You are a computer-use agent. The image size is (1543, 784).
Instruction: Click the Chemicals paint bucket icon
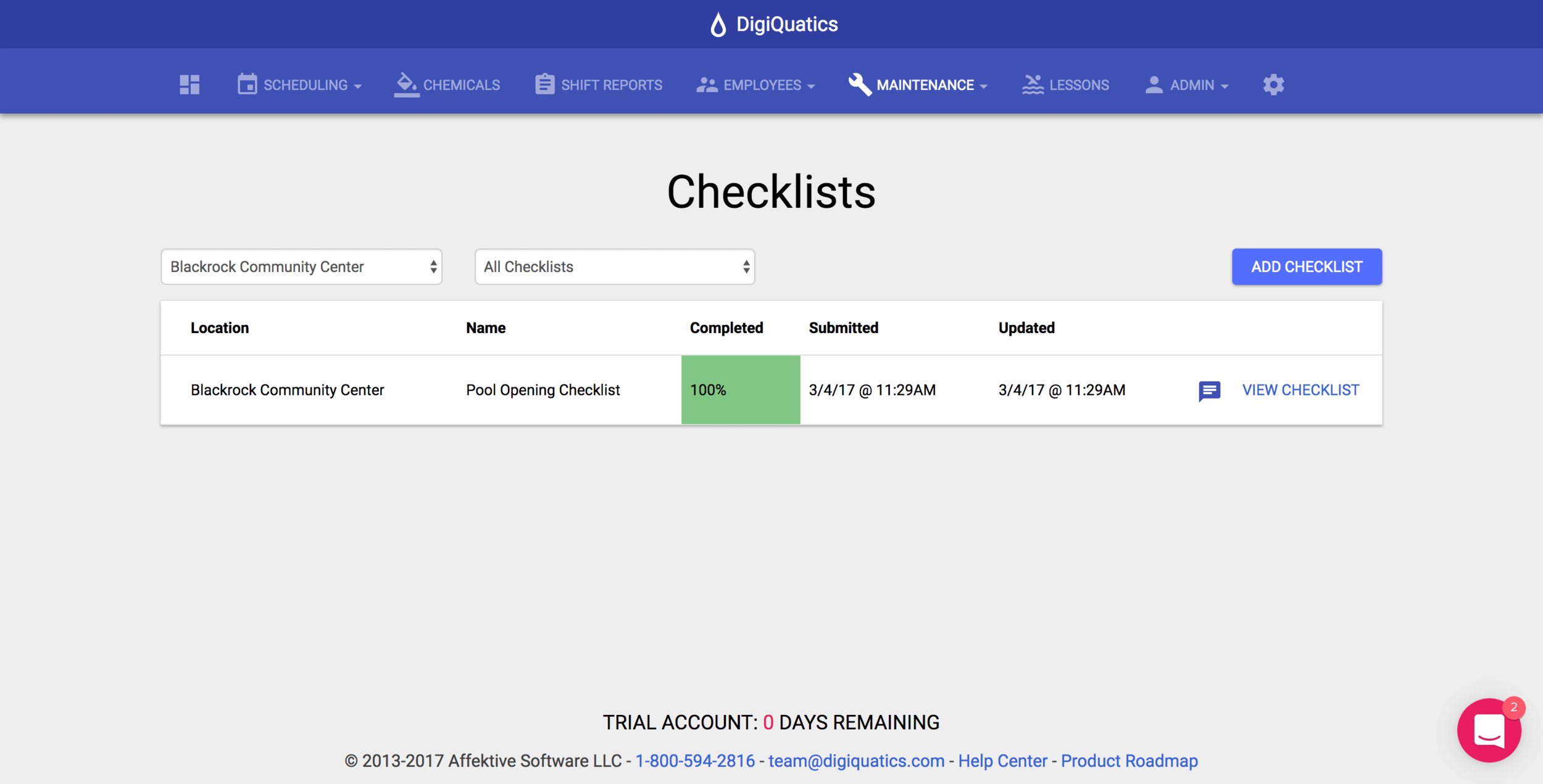click(x=406, y=85)
